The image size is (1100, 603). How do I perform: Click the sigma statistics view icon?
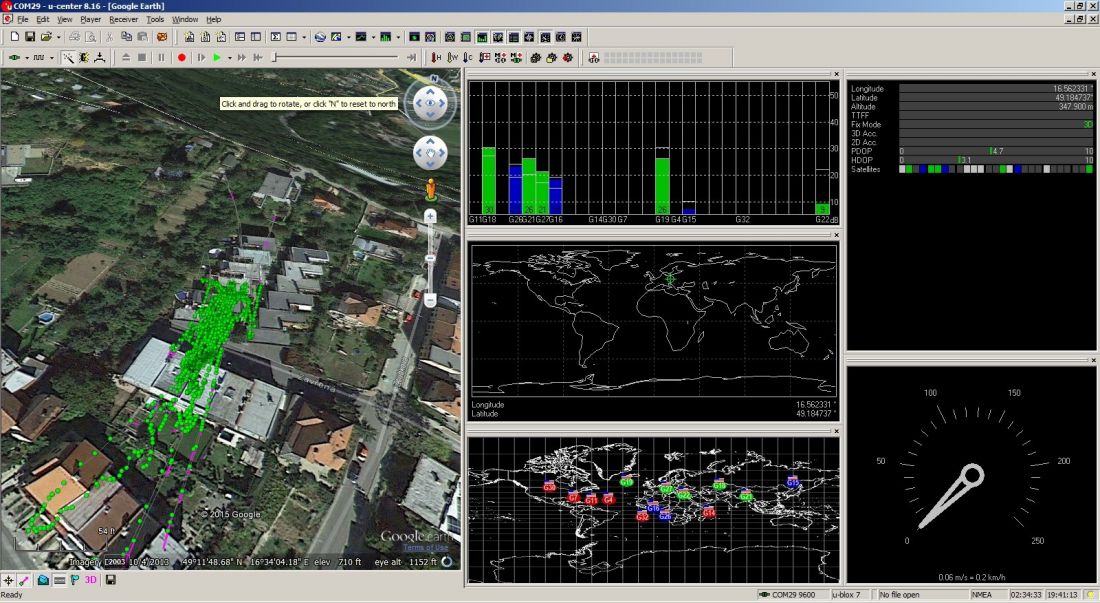(276, 36)
